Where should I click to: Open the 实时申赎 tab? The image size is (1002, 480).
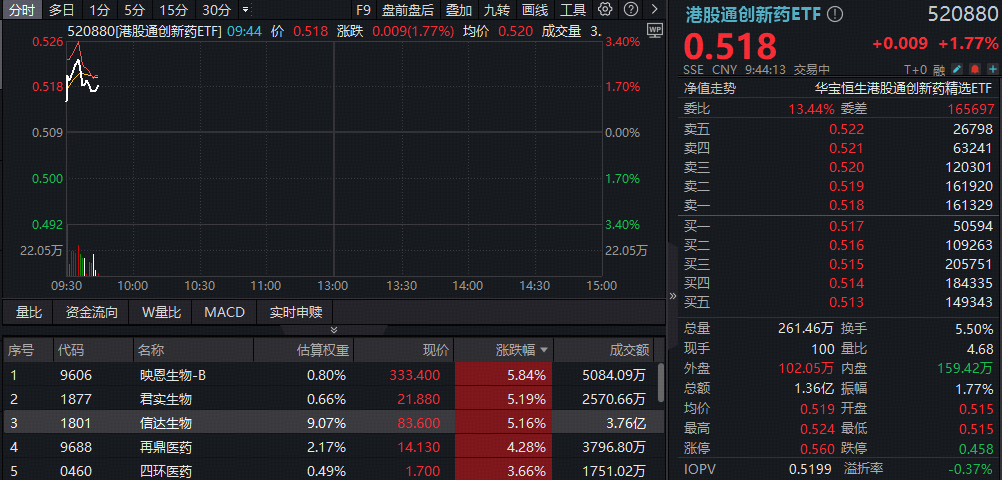tap(296, 313)
